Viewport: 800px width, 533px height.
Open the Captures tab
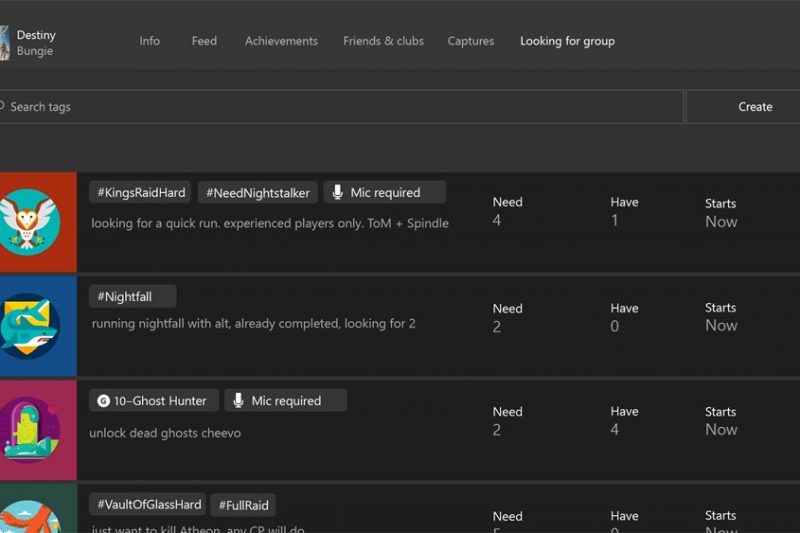[x=470, y=41]
